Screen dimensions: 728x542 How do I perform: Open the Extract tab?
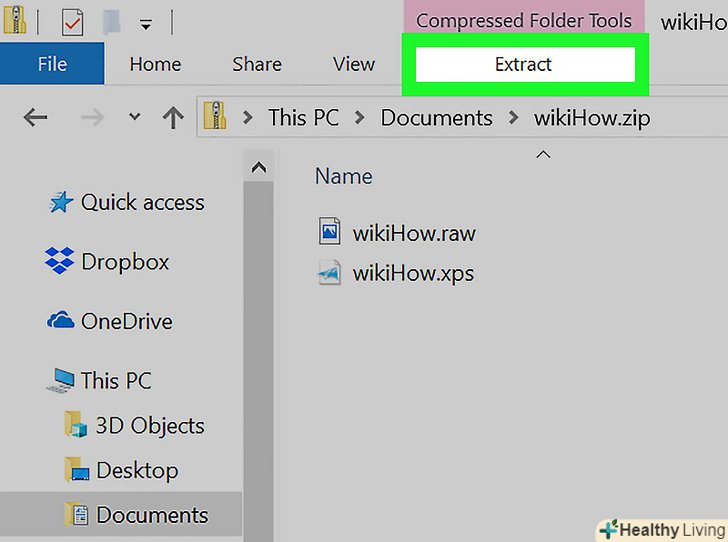(x=525, y=64)
